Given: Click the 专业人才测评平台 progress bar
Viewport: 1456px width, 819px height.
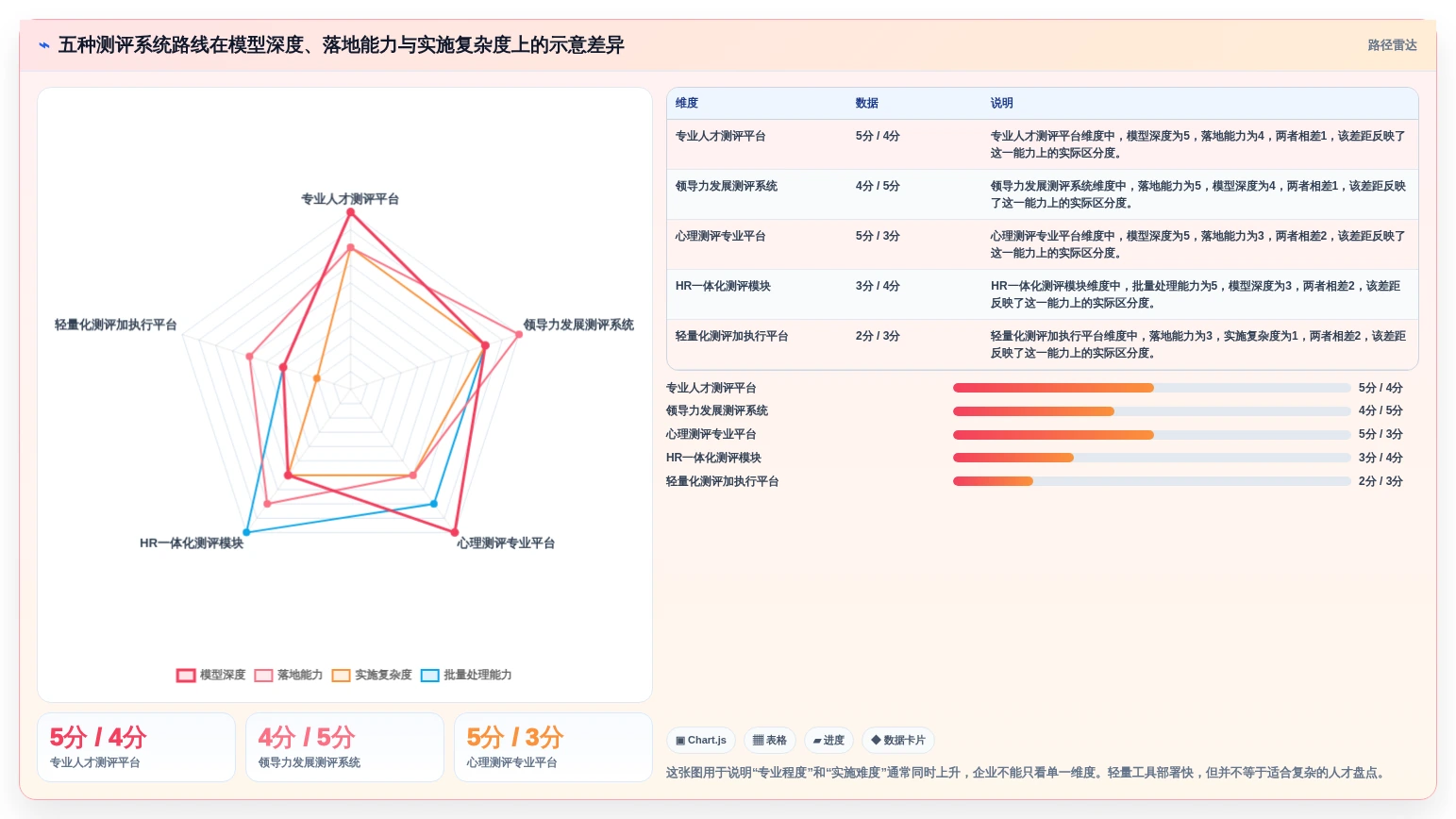Looking at the screenshot, I should 1151,388.
